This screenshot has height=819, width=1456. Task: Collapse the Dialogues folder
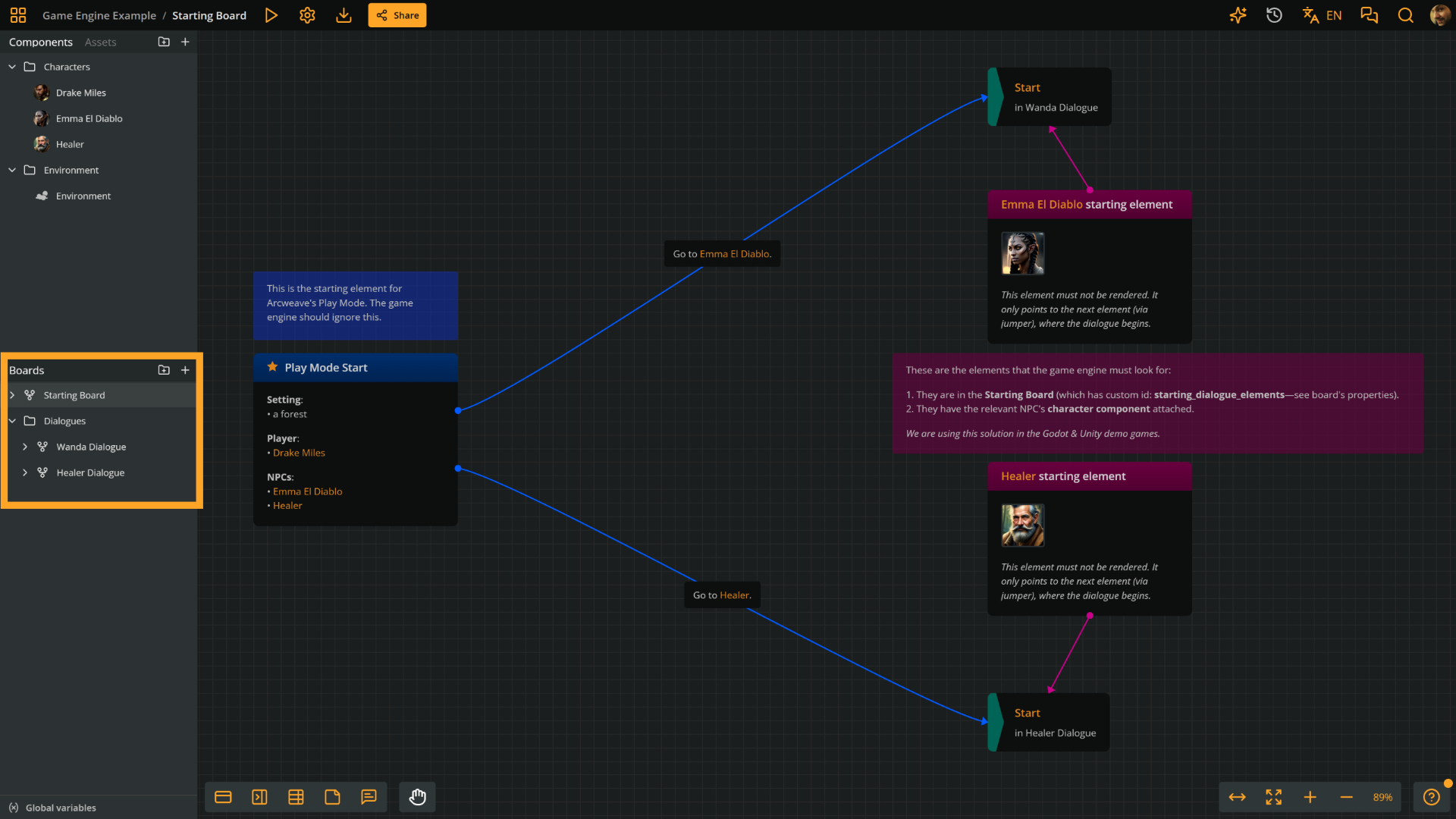[12, 421]
